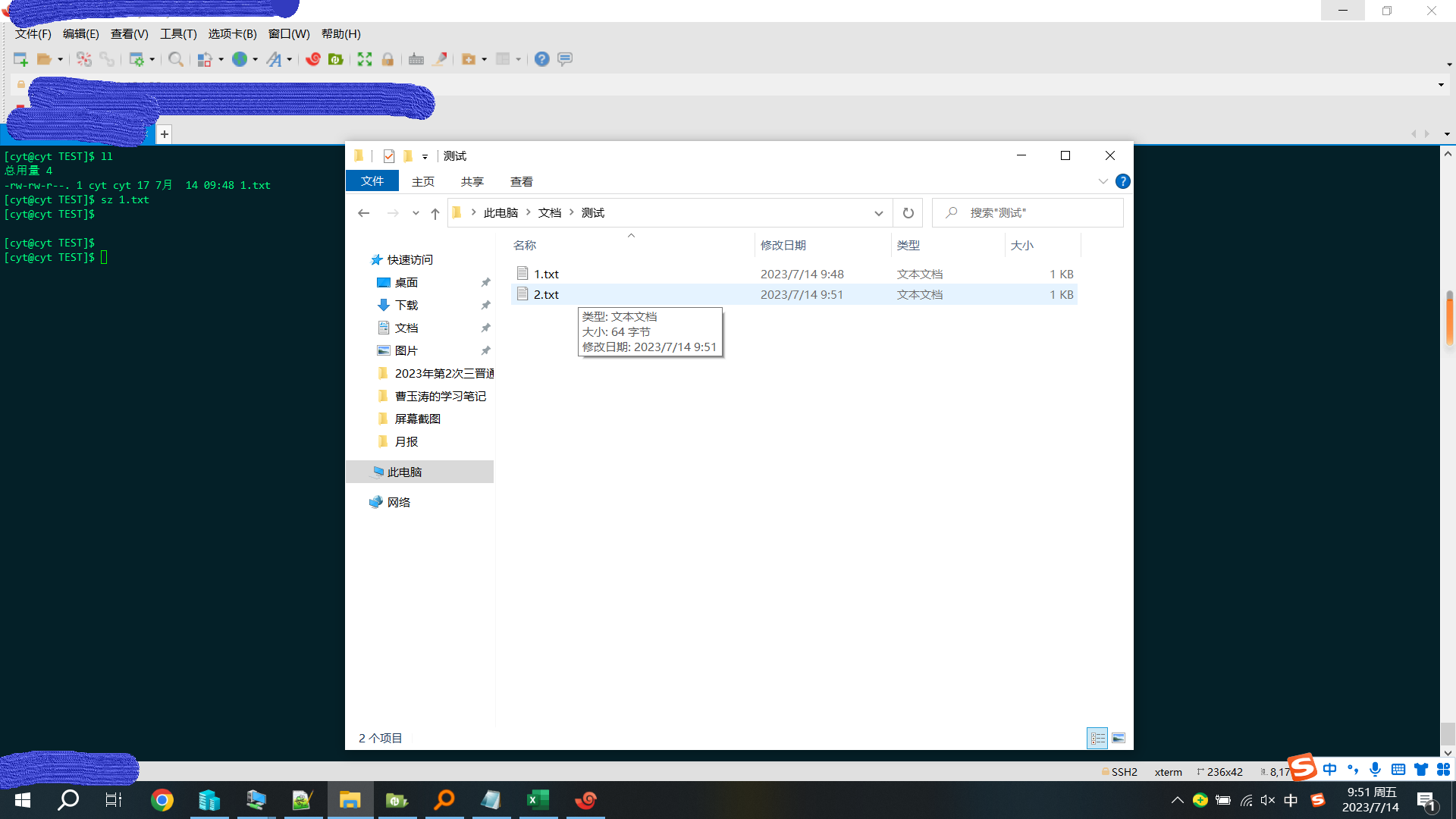Expand the session properties dropdown arrow
Viewport: 1456px width, 819px height.
click(152, 59)
